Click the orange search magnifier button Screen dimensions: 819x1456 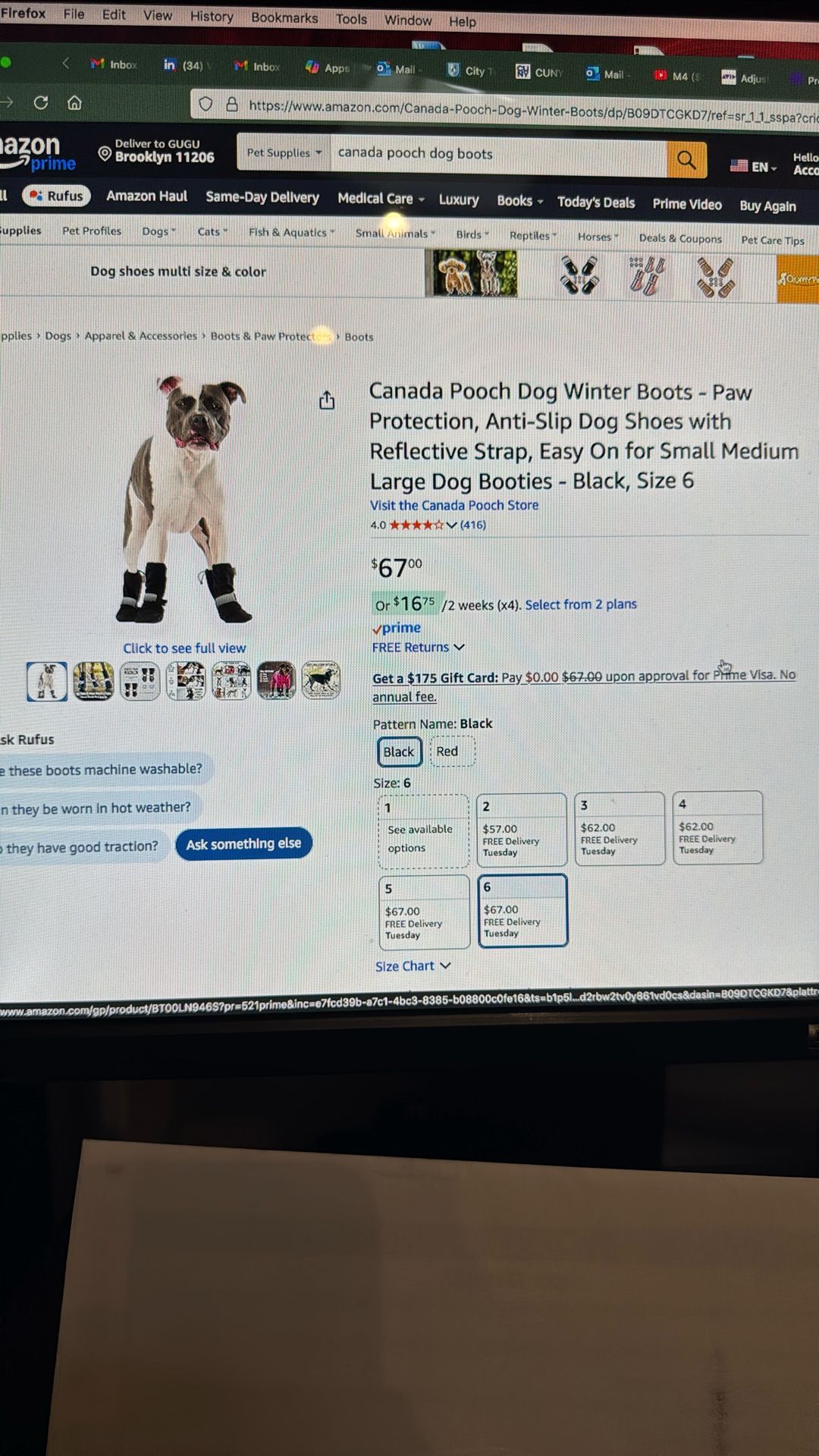pyautogui.click(x=686, y=160)
